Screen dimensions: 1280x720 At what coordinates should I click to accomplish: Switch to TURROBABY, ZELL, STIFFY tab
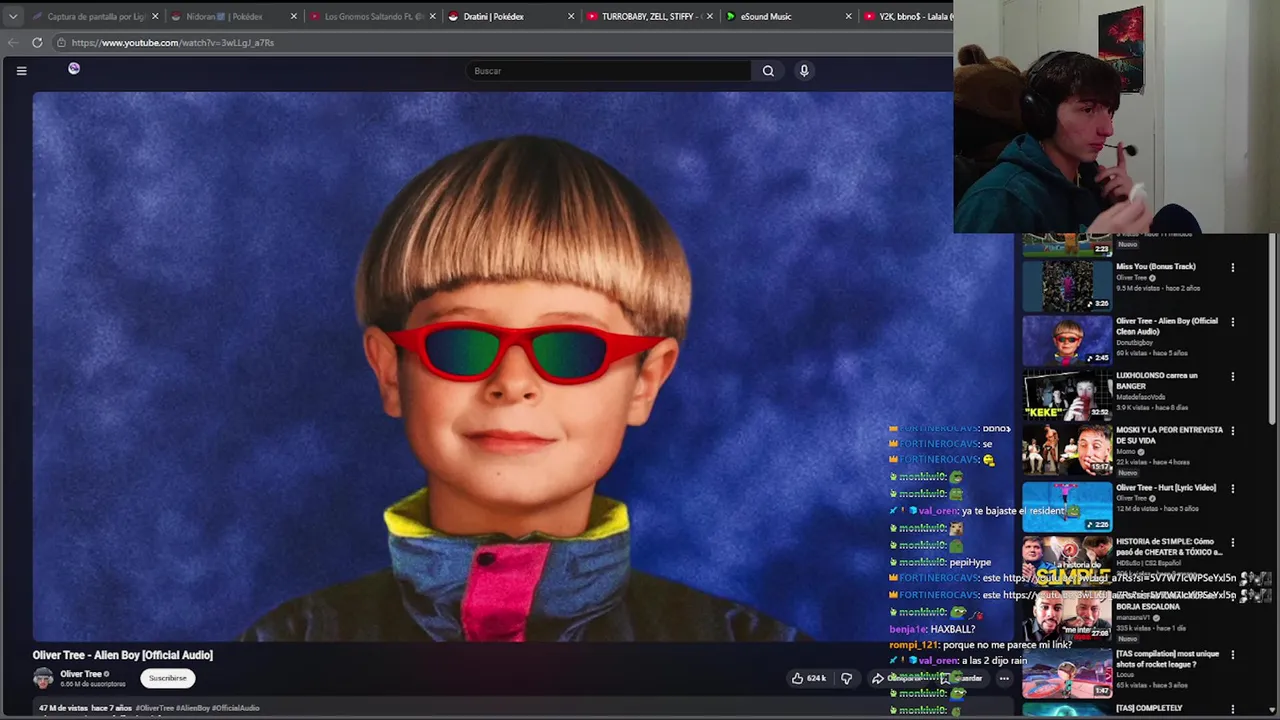(648, 16)
